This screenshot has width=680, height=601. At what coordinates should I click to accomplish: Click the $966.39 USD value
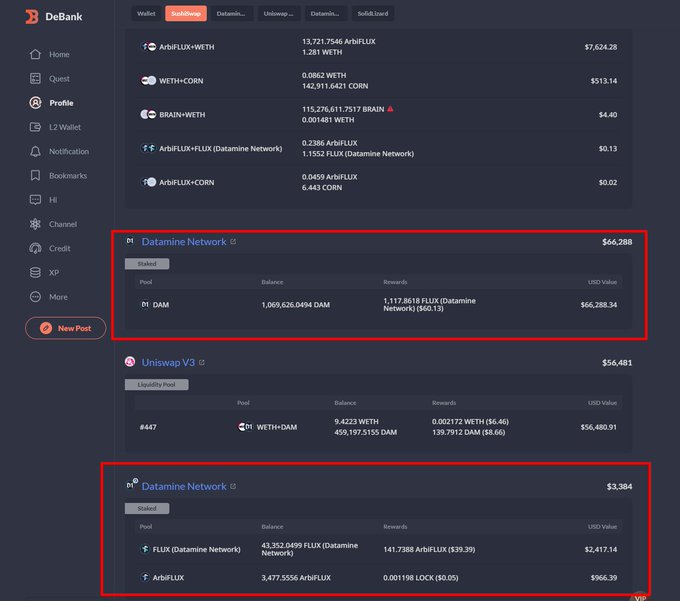604,578
